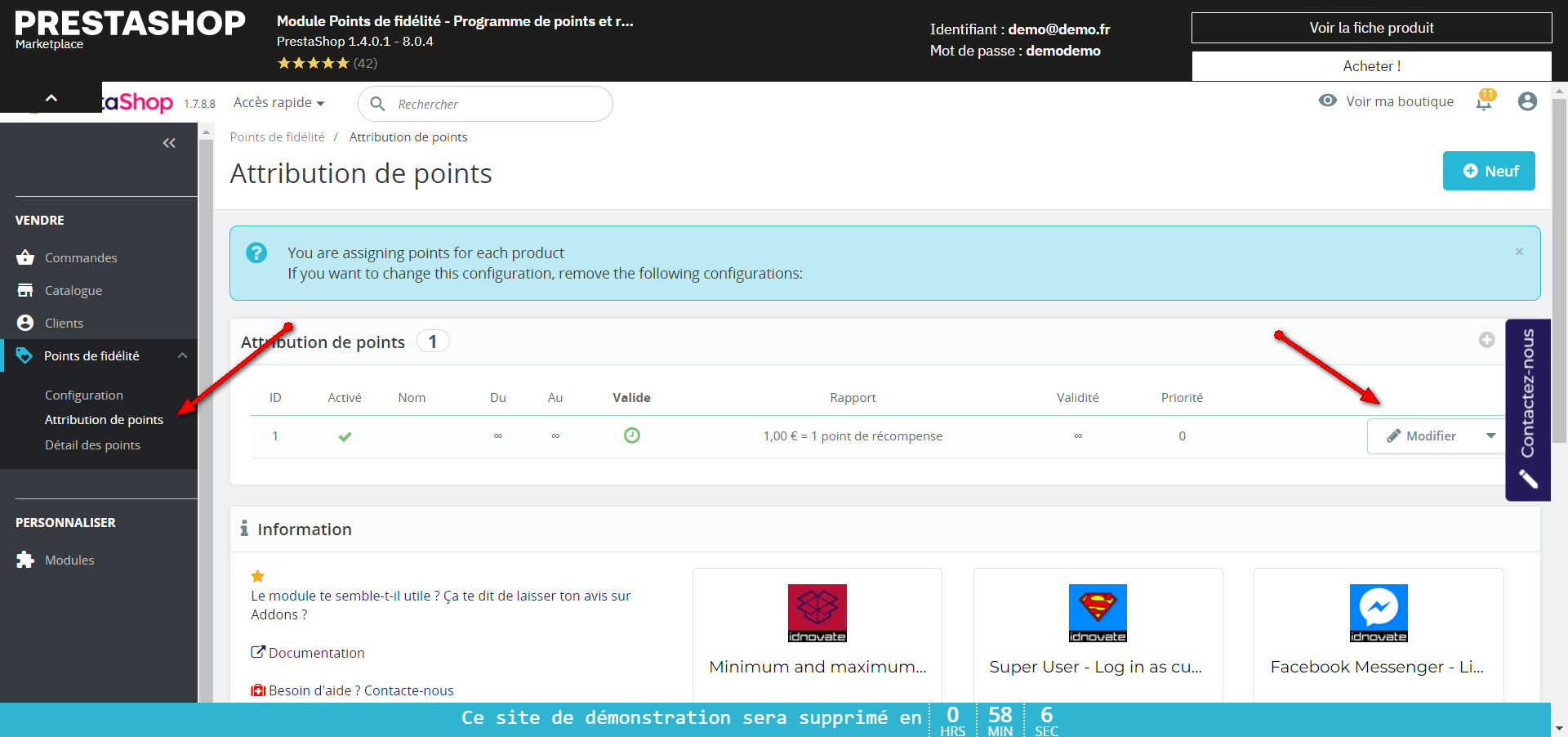Open the Commandes menu
The width and height of the screenshot is (1568, 737).
(81, 257)
